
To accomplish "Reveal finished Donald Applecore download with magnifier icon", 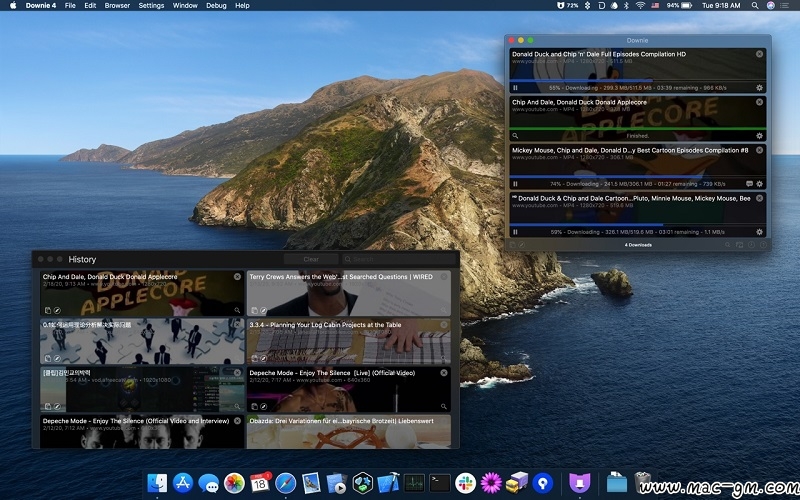I will 515,136.
